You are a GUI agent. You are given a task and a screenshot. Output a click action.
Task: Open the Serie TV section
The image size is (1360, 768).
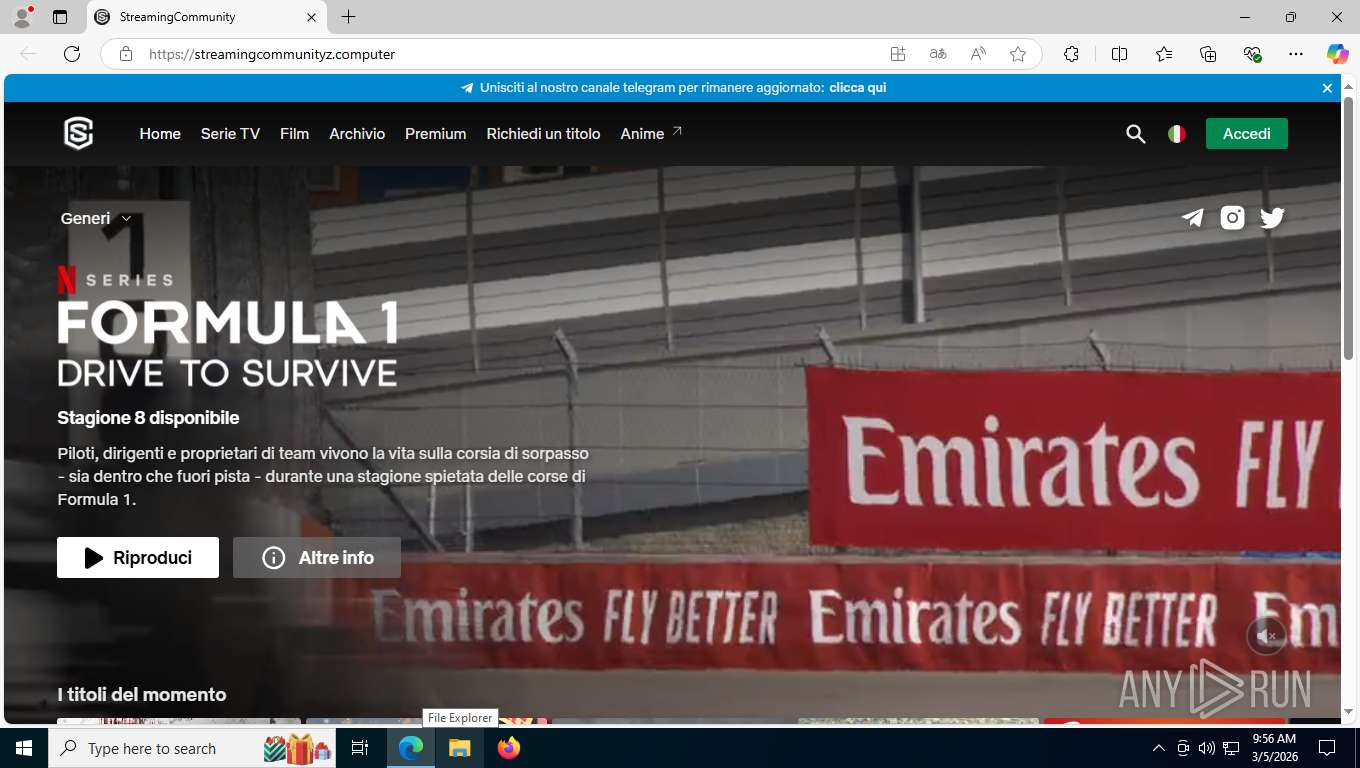click(230, 133)
